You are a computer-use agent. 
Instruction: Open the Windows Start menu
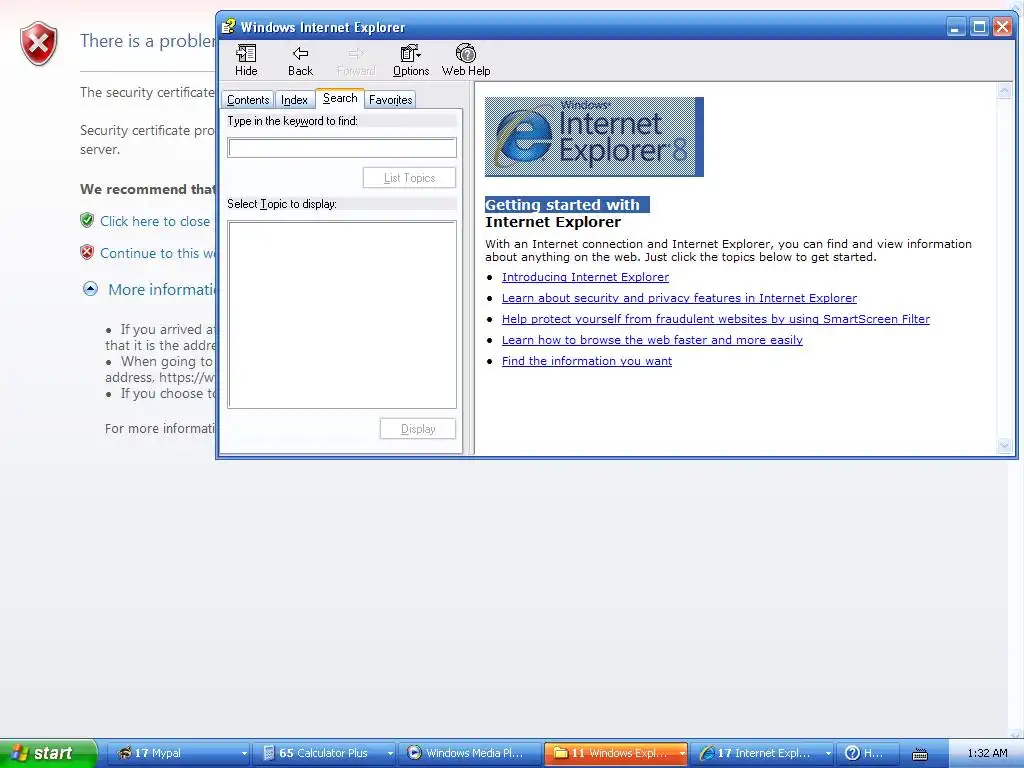point(48,753)
